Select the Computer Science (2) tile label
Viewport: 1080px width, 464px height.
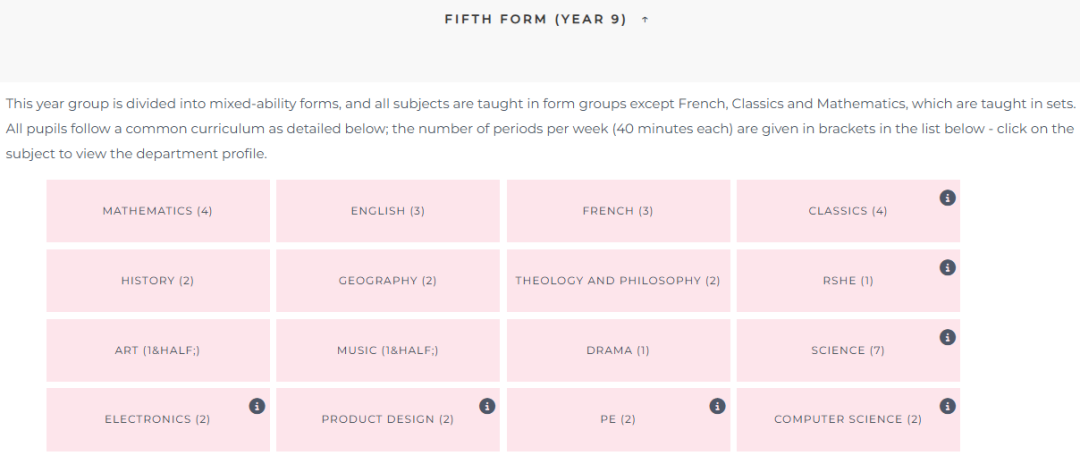click(848, 419)
